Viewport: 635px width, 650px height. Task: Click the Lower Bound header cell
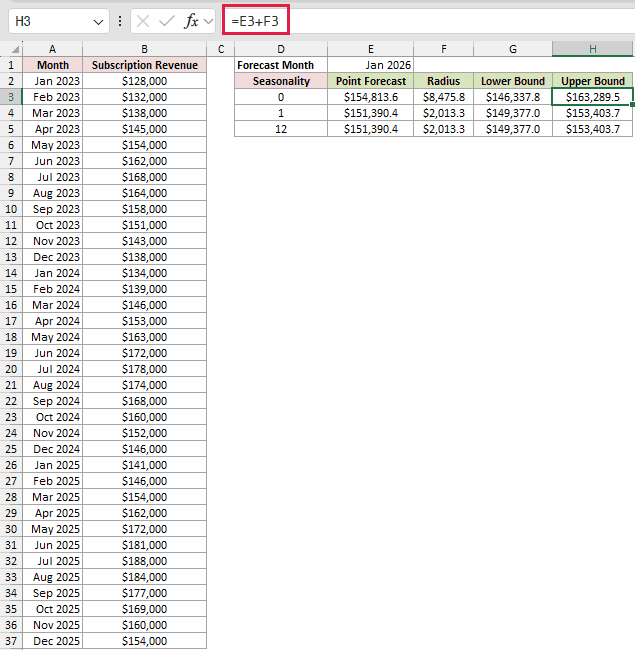(513, 81)
